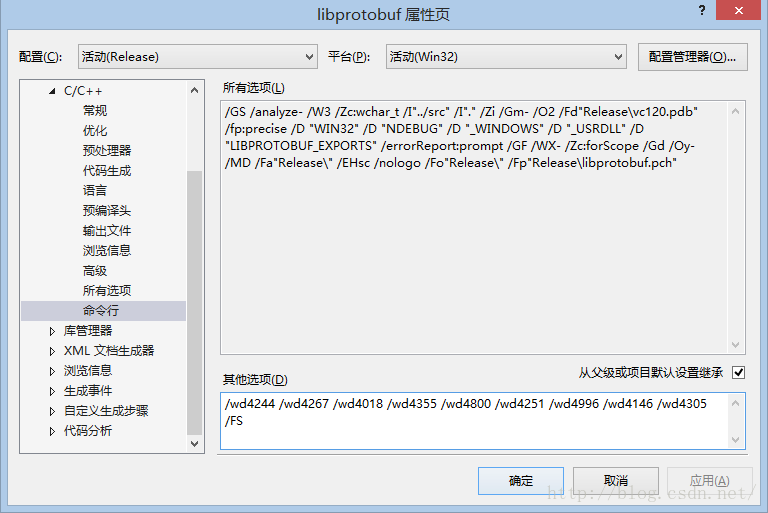Expand the XML 文档生成器 node
768x513 pixels.
(52, 351)
